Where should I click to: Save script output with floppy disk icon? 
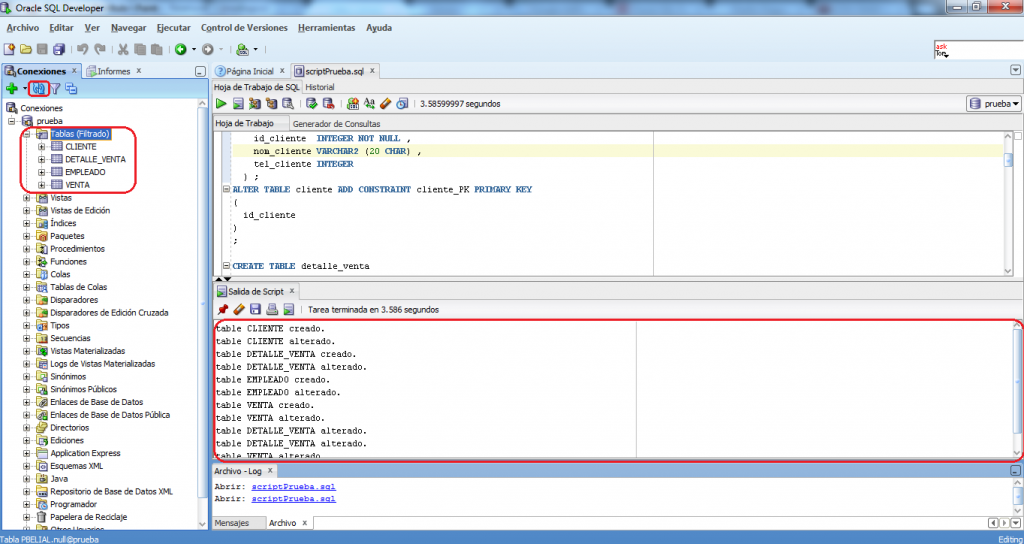[255, 310]
